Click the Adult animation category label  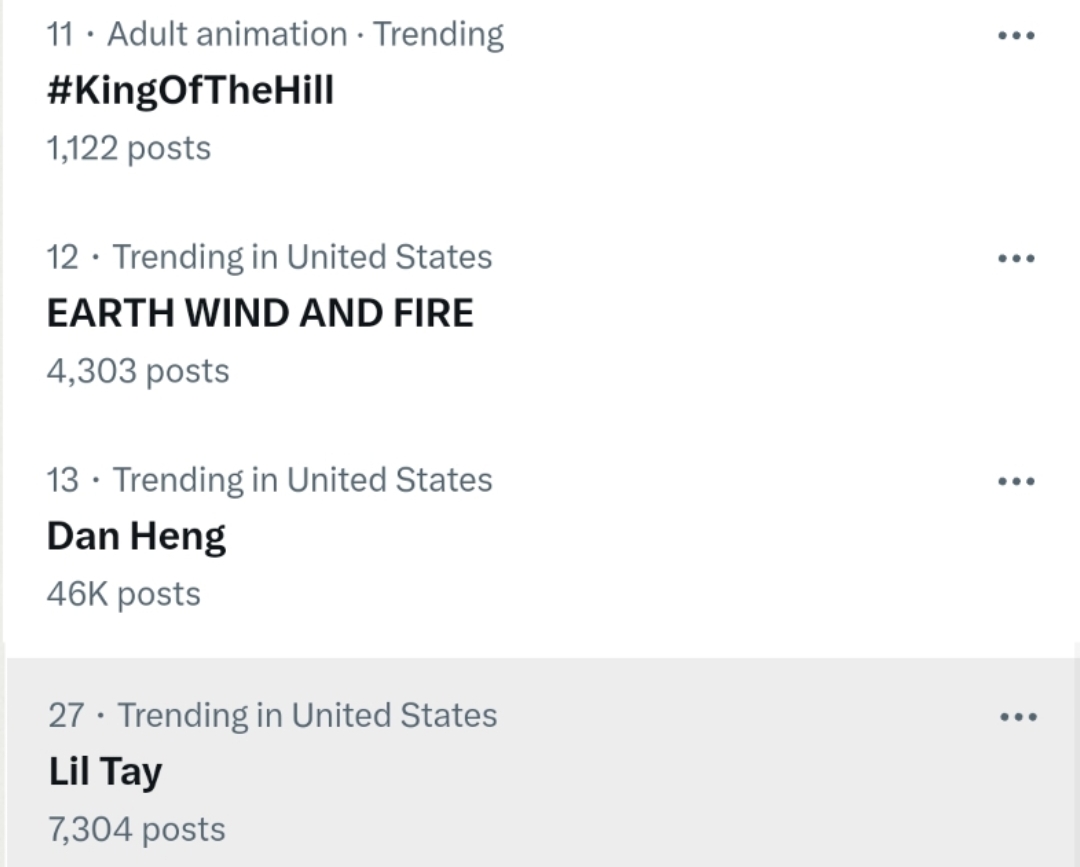tap(227, 34)
